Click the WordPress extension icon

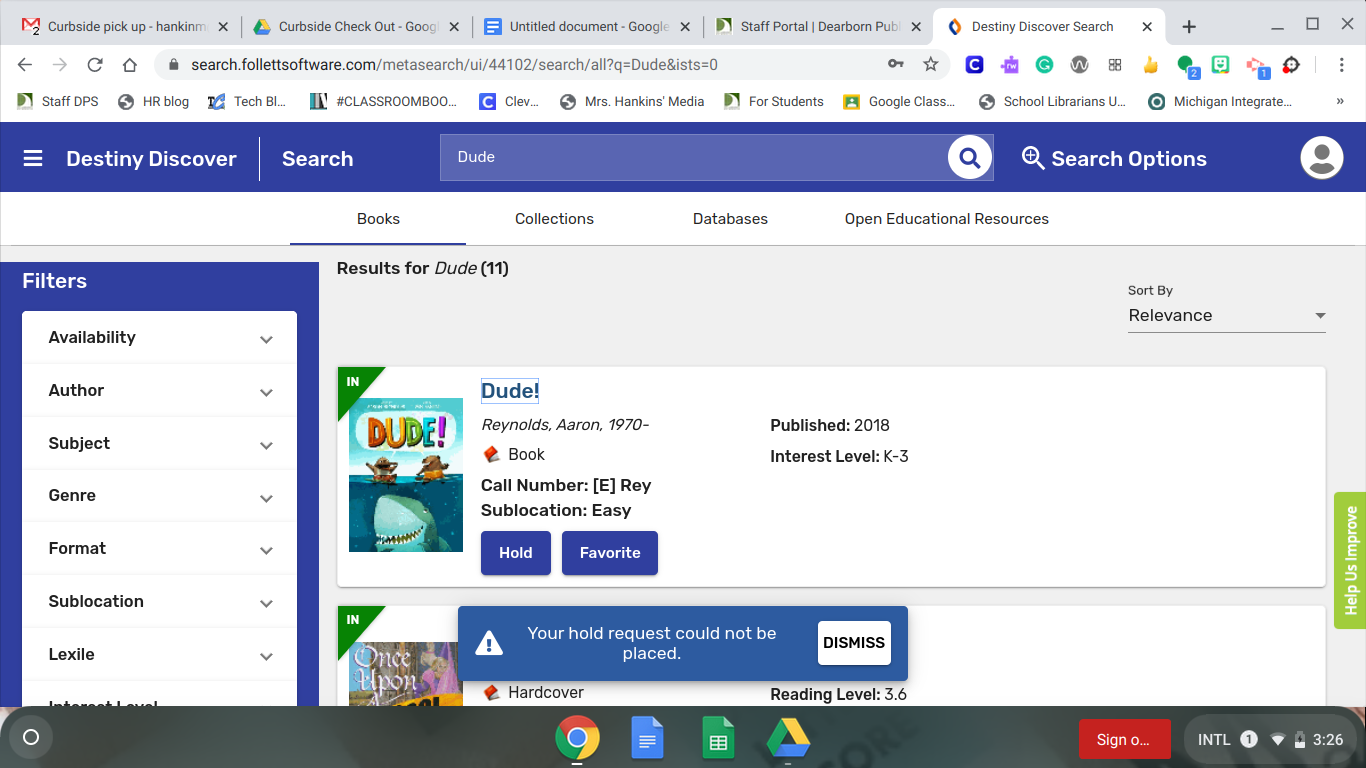pyautogui.click(x=1079, y=65)
